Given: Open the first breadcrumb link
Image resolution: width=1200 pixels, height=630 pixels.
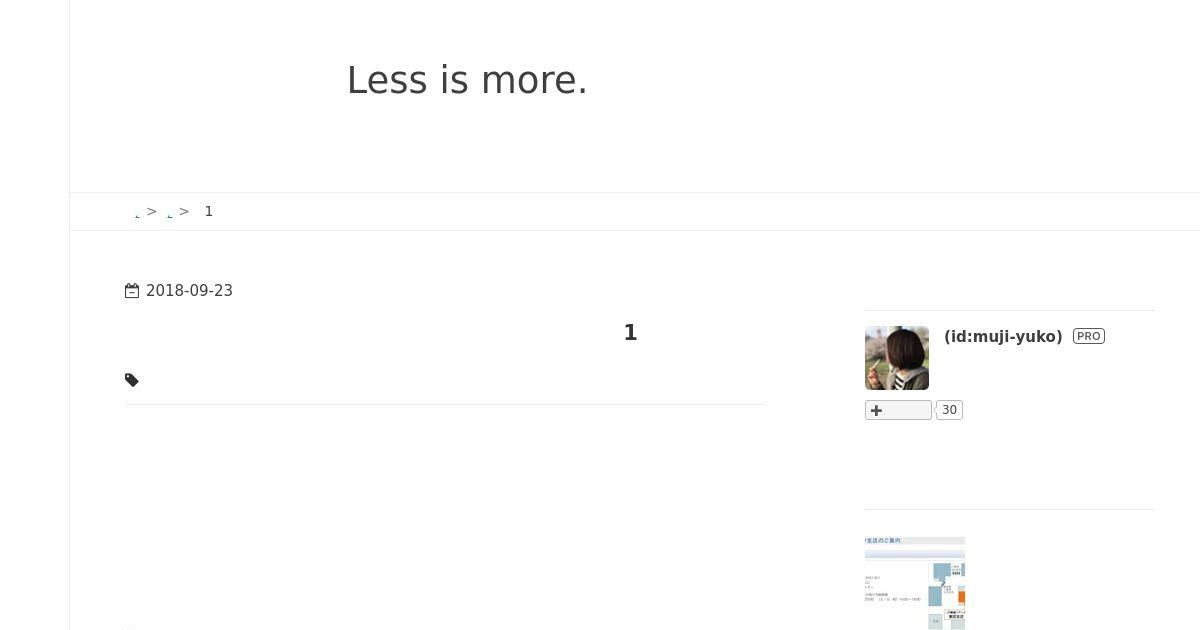Looking at the screenshot, I should pos(137,214).
